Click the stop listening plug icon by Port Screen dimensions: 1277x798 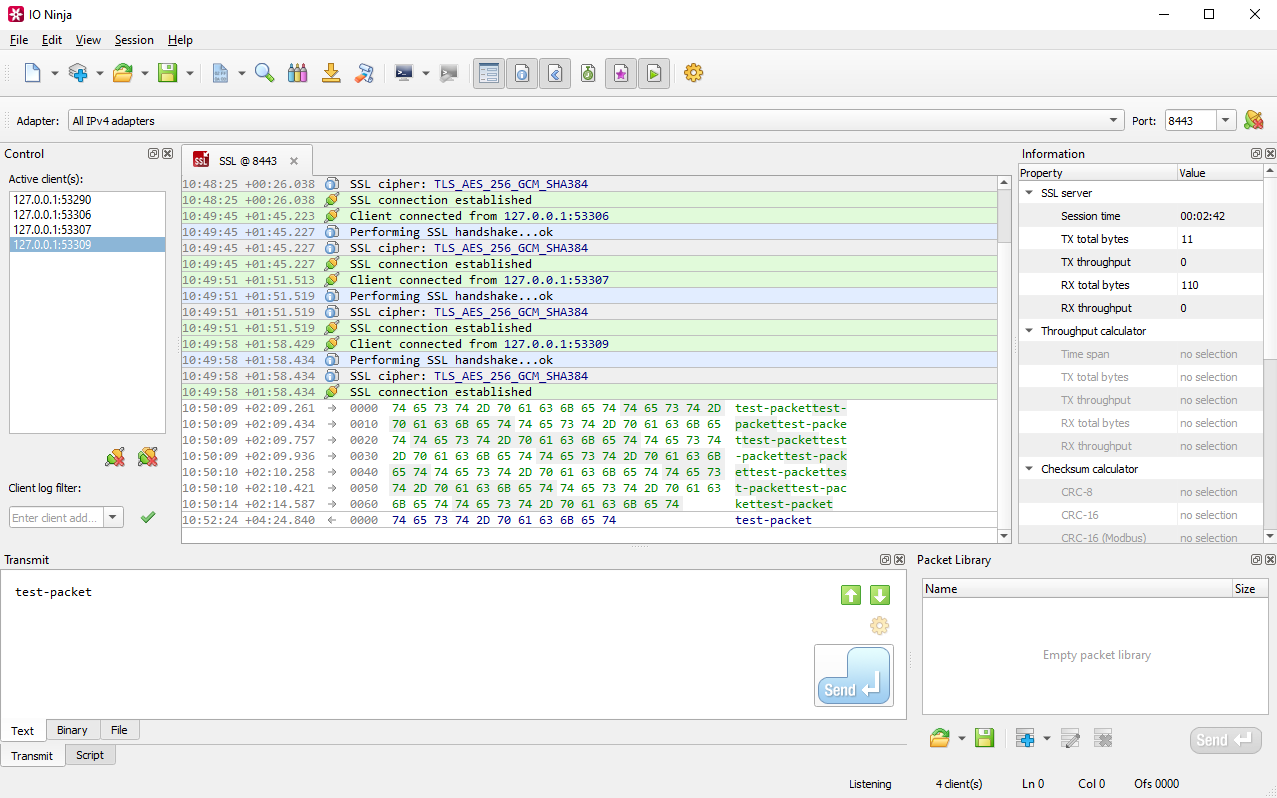click(x=1253, y=121)
